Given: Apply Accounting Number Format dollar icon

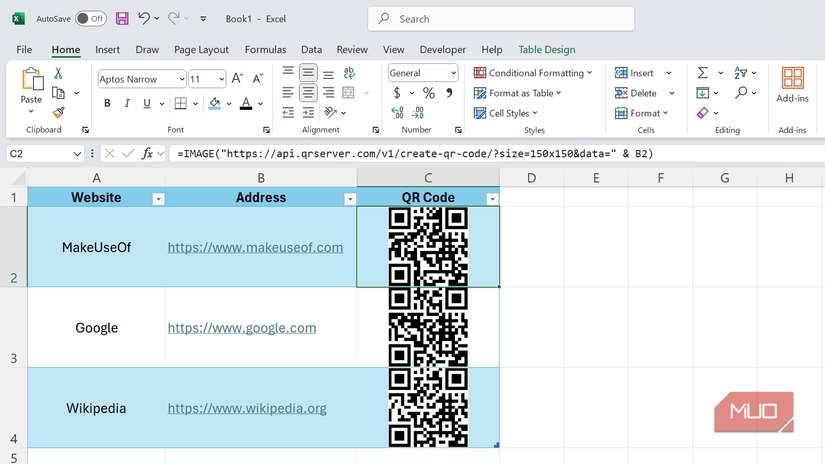Looking at the screenshot, I should (x=397, y=93).
